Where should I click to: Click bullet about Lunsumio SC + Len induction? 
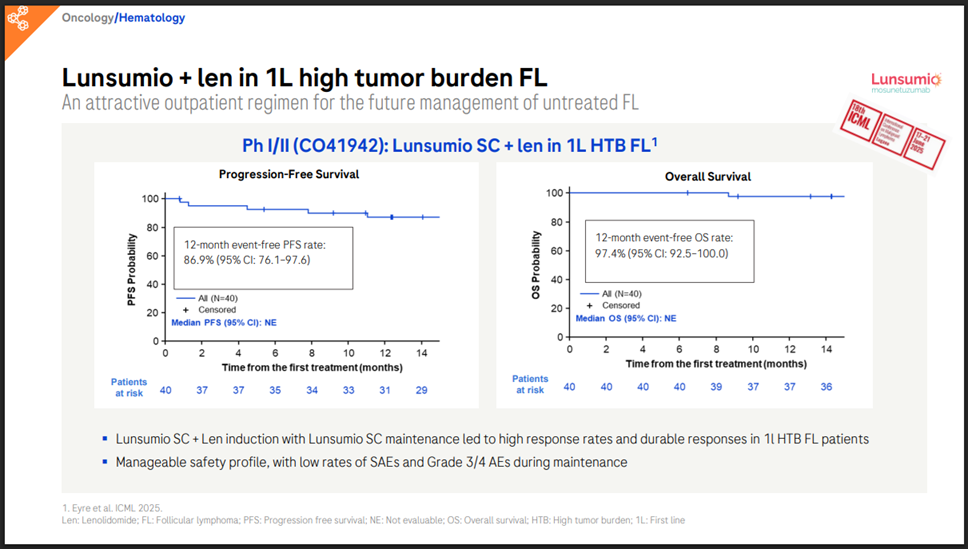(x=492, y=439)
